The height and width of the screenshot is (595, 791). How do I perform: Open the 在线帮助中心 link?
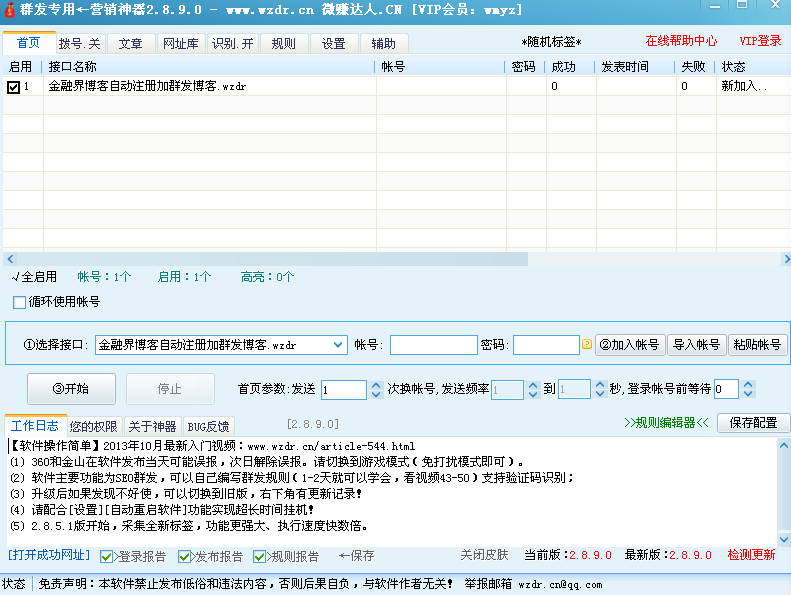click(682, 41)
